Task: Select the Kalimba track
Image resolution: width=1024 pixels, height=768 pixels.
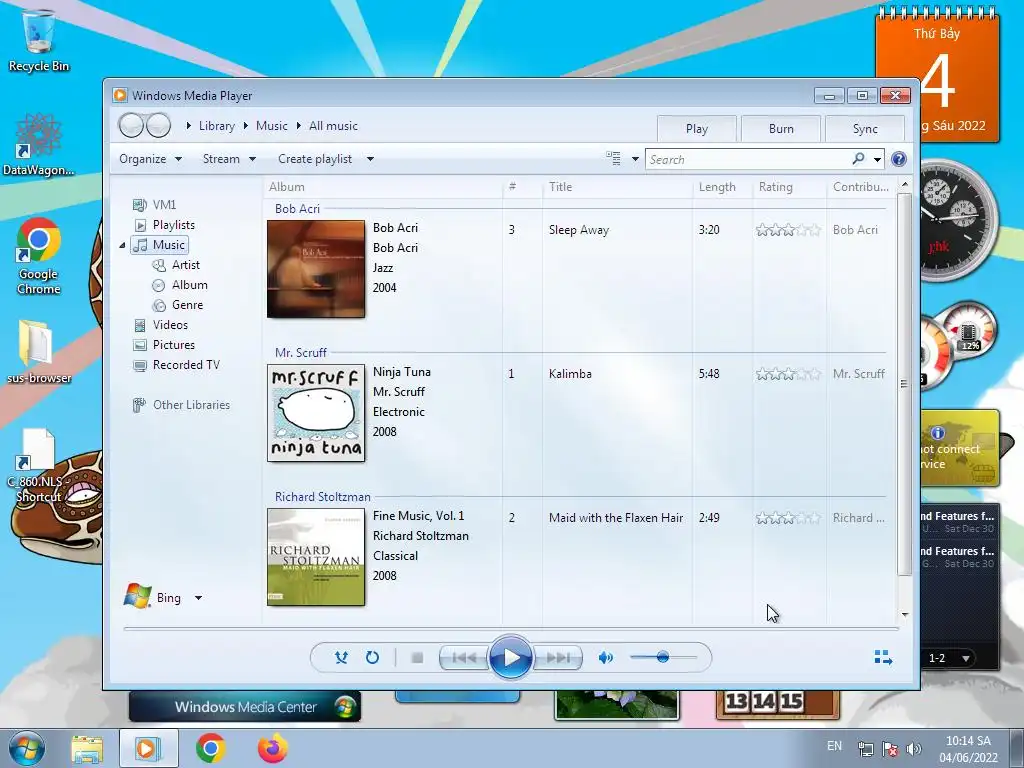Action: 570,374
